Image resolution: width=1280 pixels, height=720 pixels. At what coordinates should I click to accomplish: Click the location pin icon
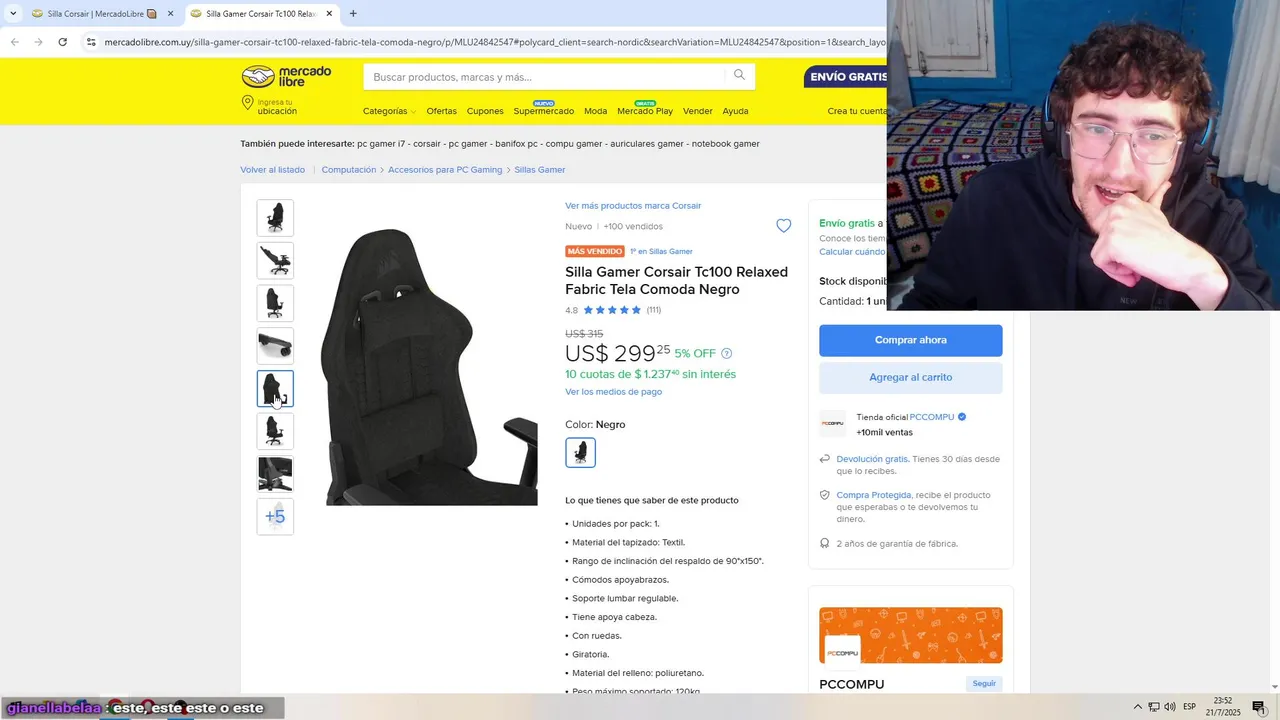coord(247,104)
